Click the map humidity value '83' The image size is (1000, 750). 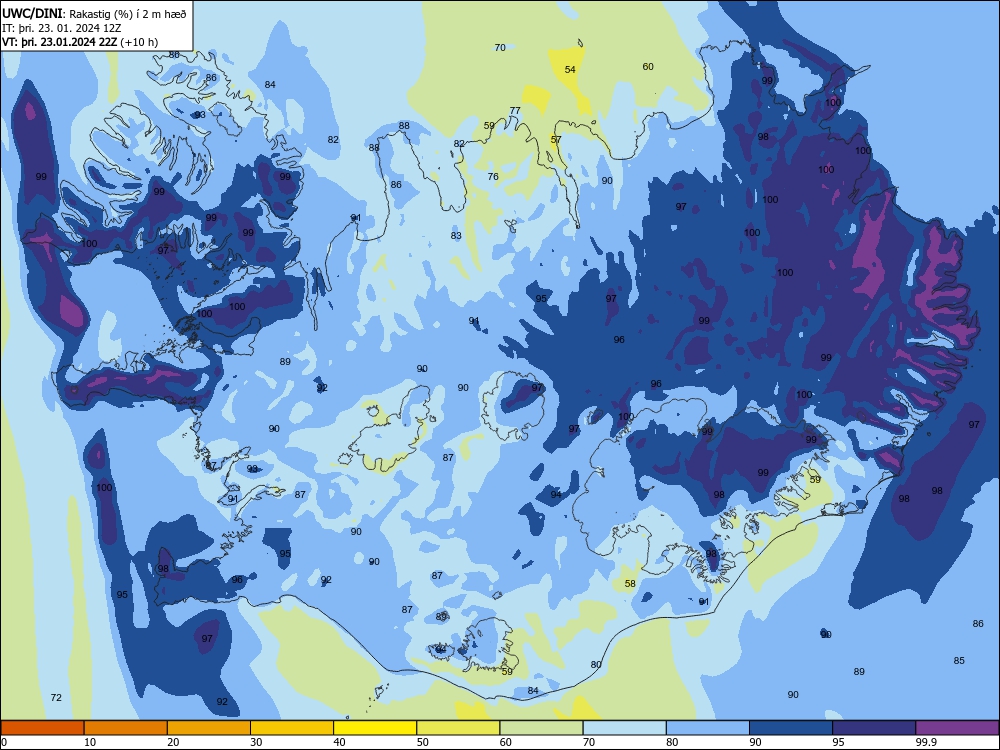point(456,235)
